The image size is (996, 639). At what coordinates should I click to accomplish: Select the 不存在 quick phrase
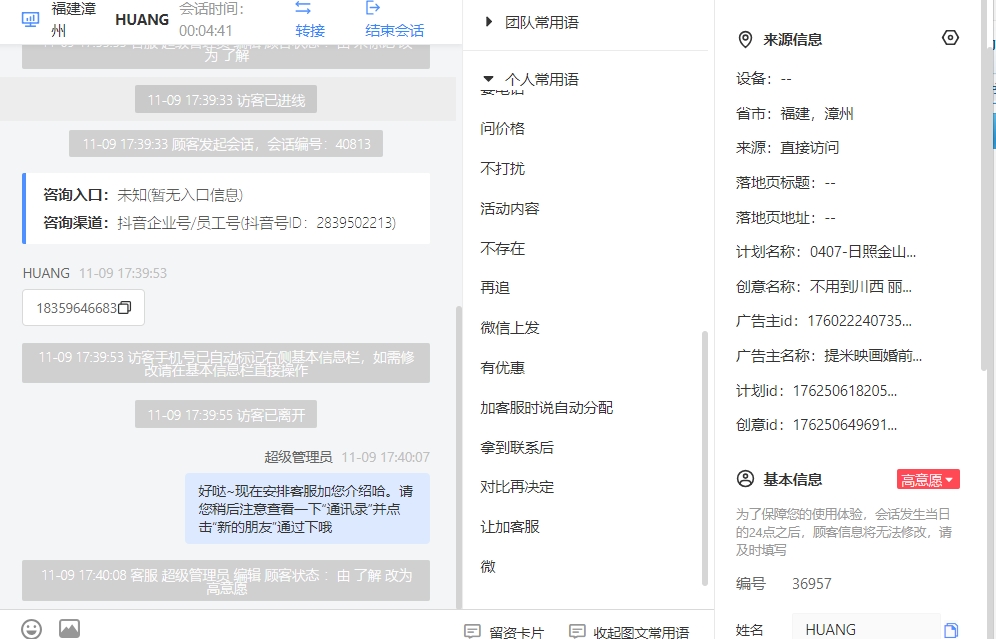click(502, 248)
